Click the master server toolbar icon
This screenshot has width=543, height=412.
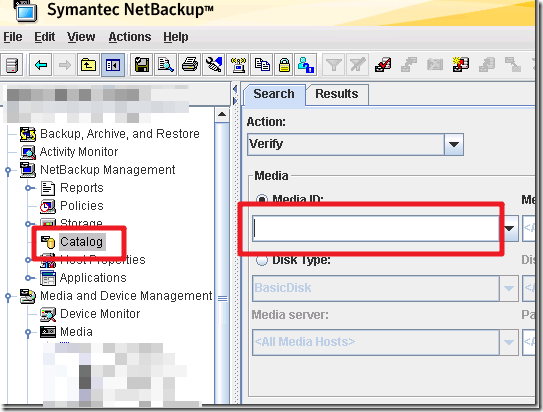11,65
